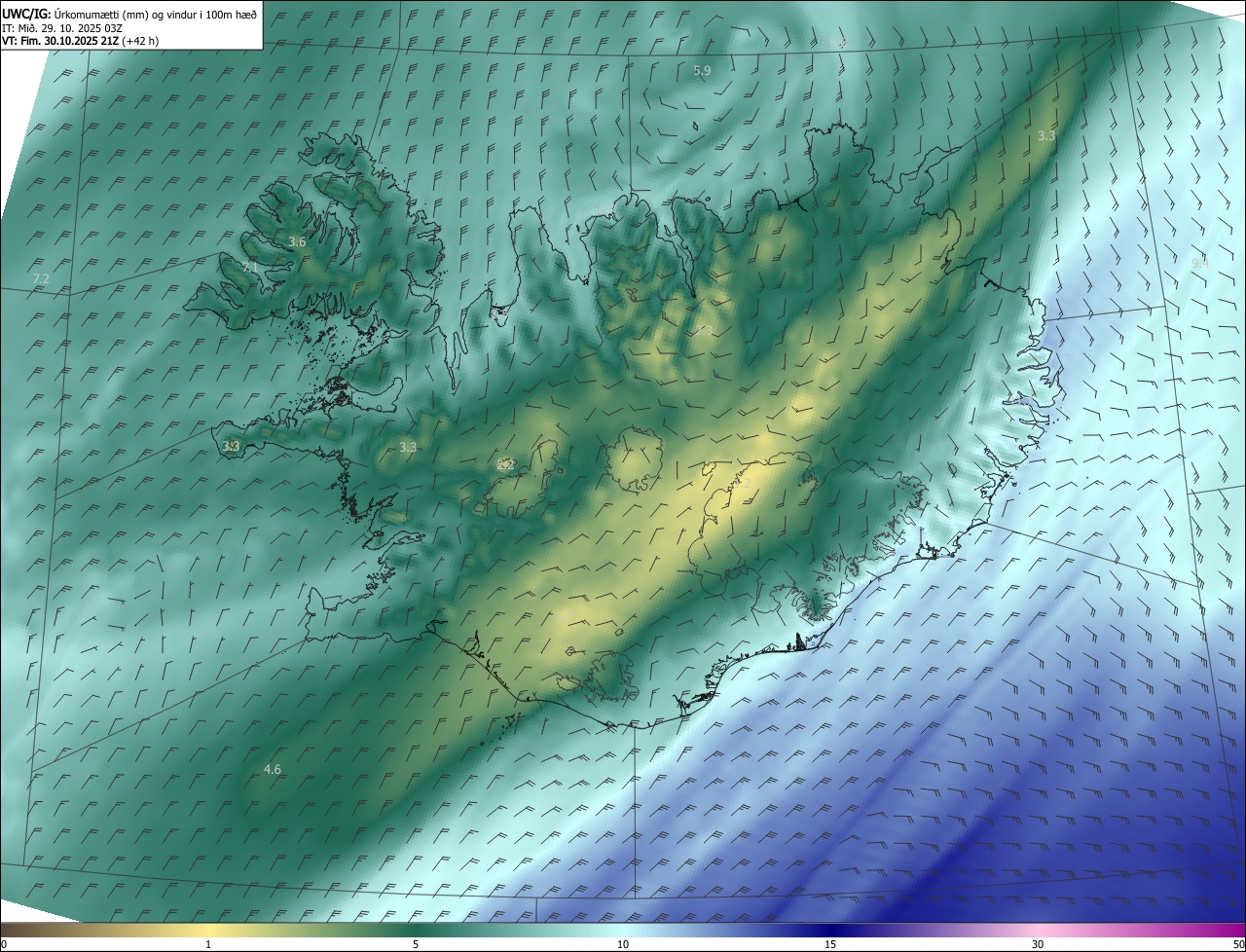This screenshot has width=1246, height=952.
Task: Click the colour scale bar legend
Action: [x=623, y=931]
